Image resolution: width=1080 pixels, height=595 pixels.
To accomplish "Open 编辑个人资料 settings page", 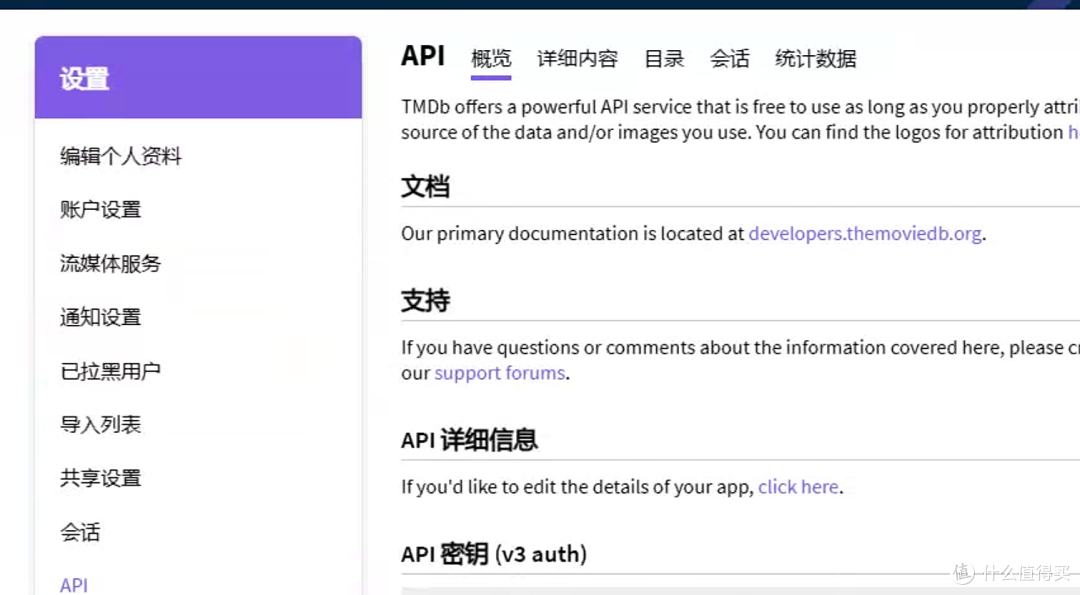I will [x=121, y=156].
